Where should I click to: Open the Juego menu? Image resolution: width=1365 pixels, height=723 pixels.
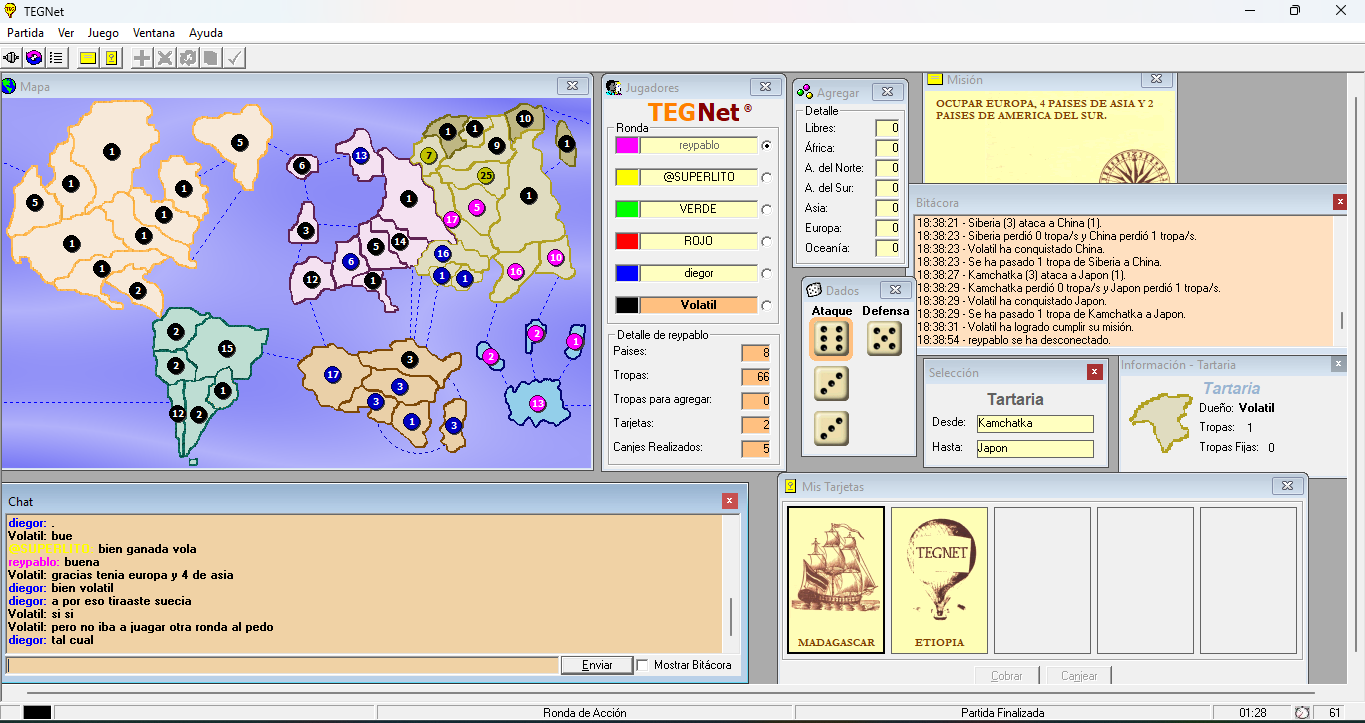pyautogui.click(x=103, y=33)
